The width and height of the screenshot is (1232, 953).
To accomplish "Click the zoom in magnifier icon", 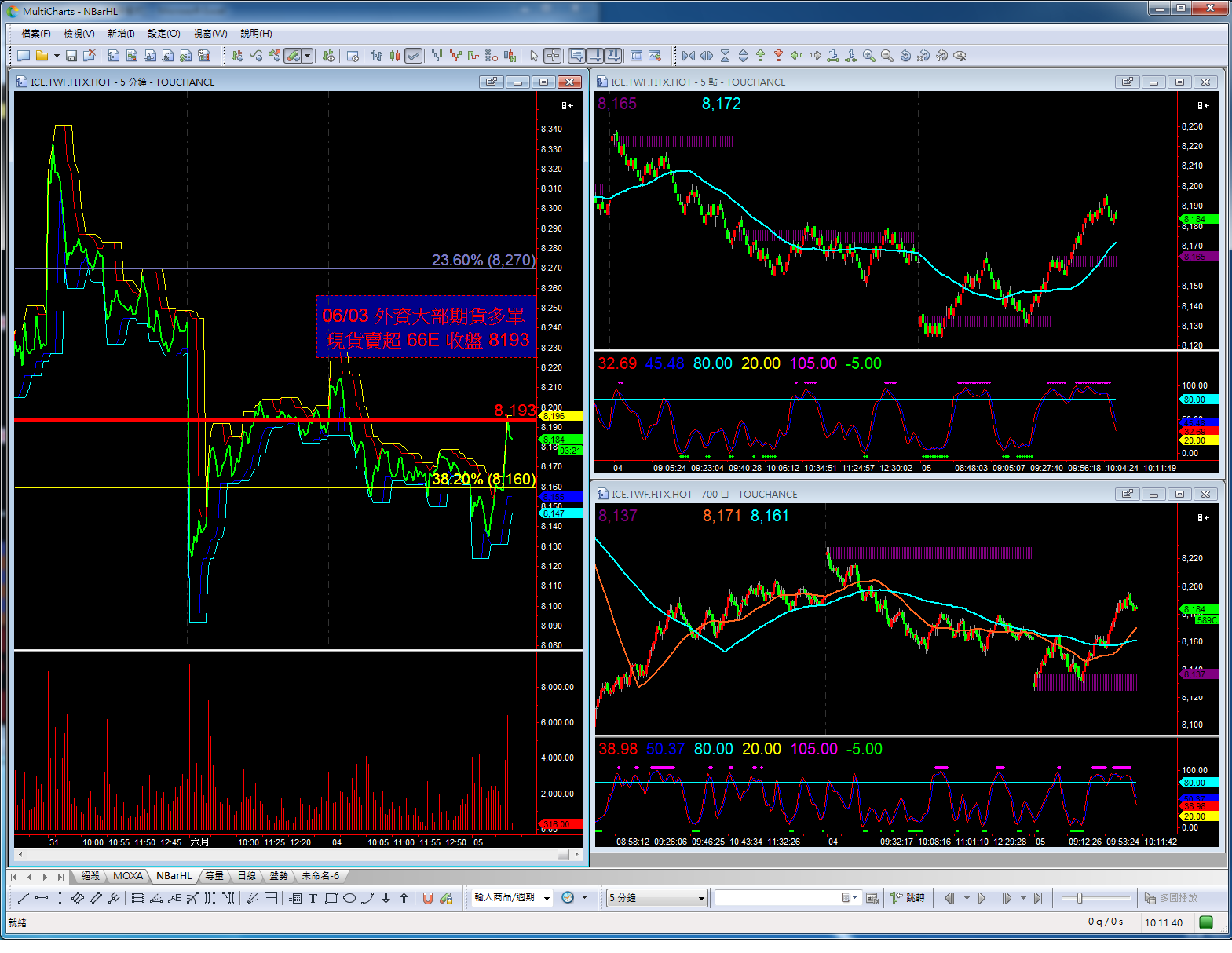I will click(x=868, y=56).
